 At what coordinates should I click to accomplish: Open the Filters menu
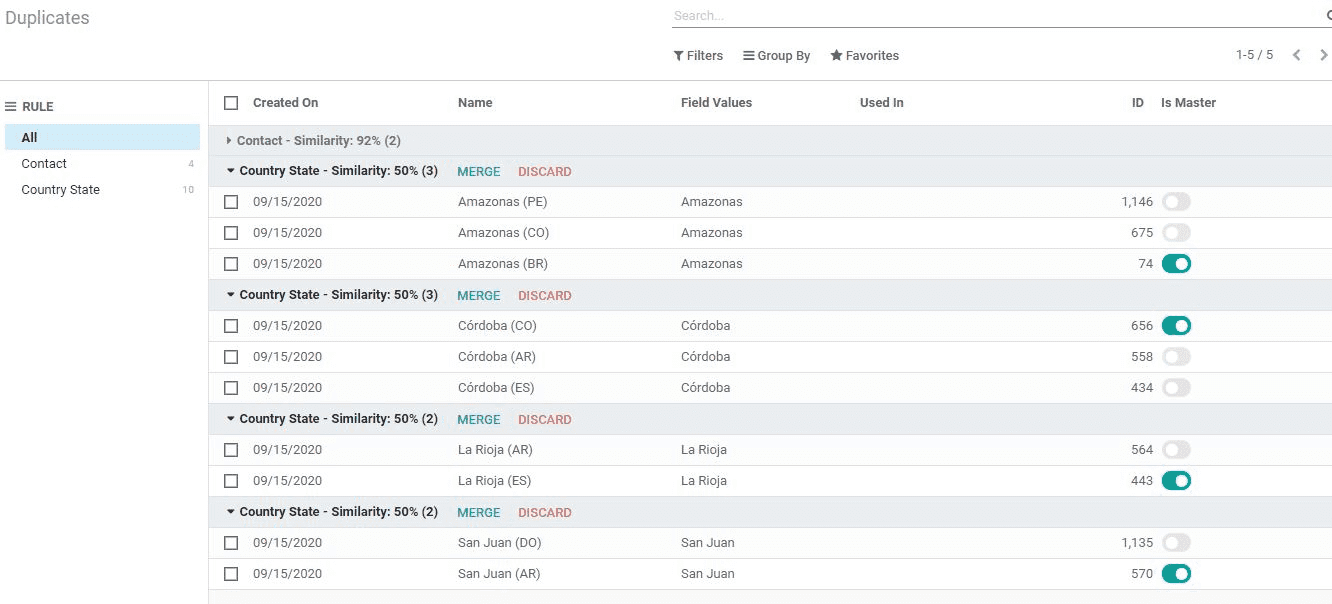(x=698, y=56)
